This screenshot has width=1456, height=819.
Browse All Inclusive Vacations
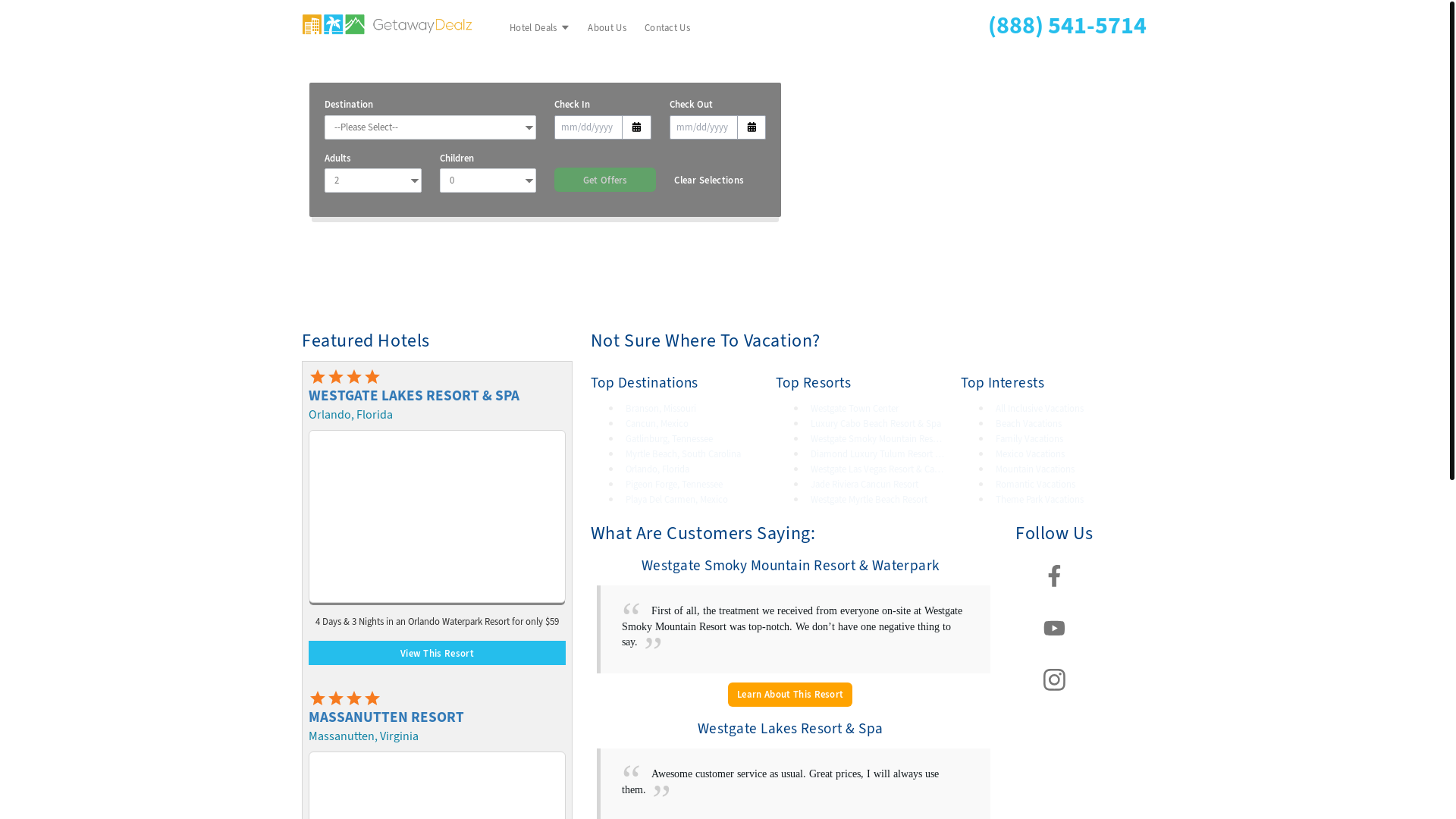pyautogui.click(x=1040, y=409)
